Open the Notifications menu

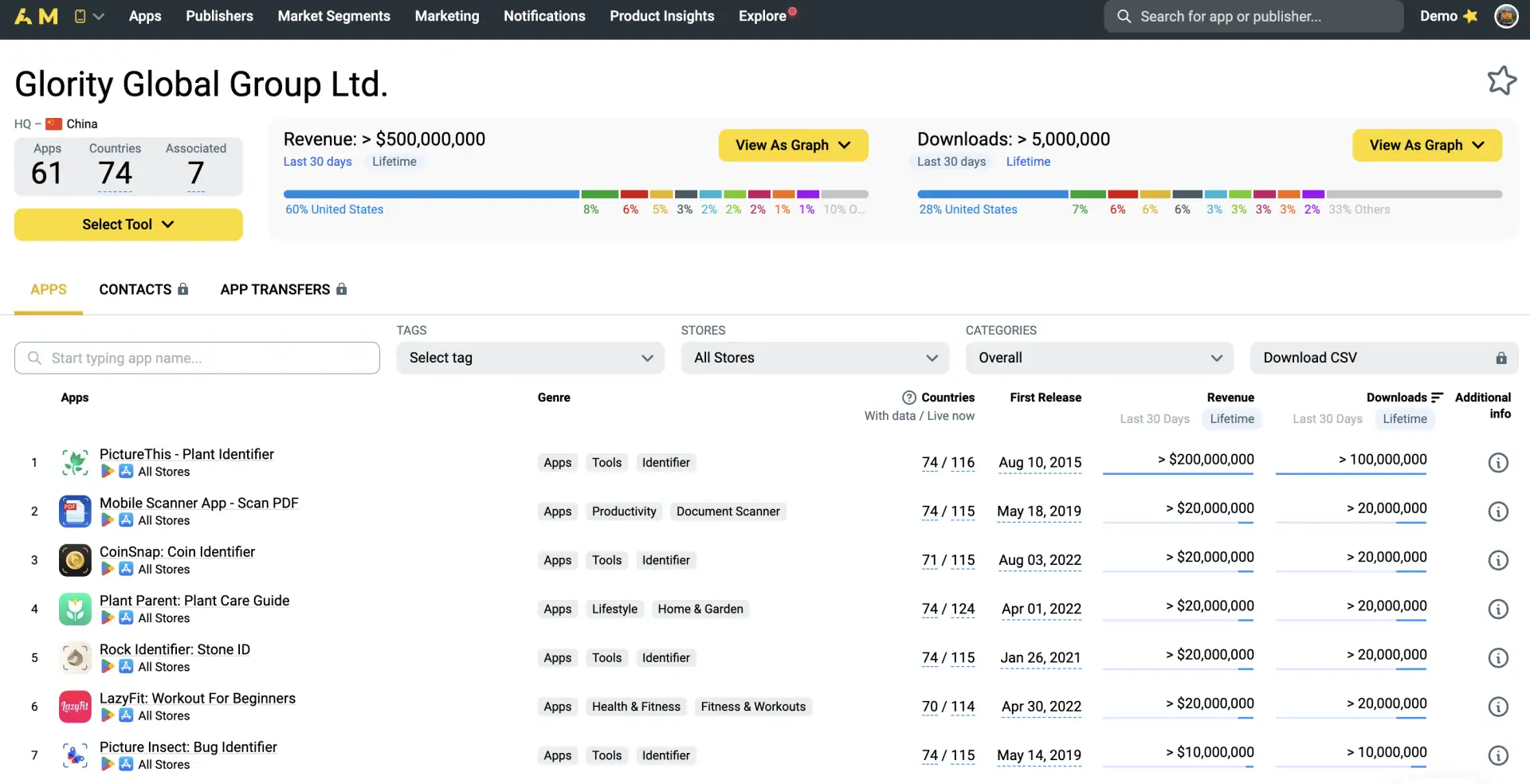(x=544, y=16)
